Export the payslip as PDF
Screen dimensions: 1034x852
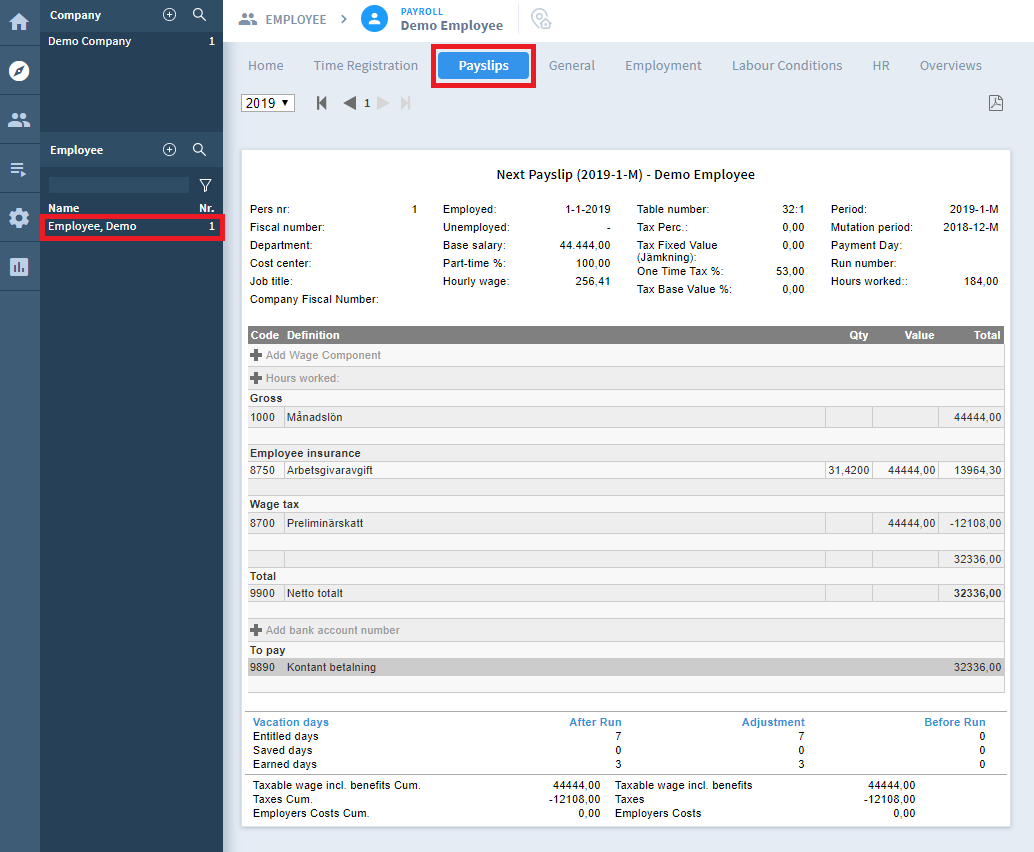pos(996,103)
